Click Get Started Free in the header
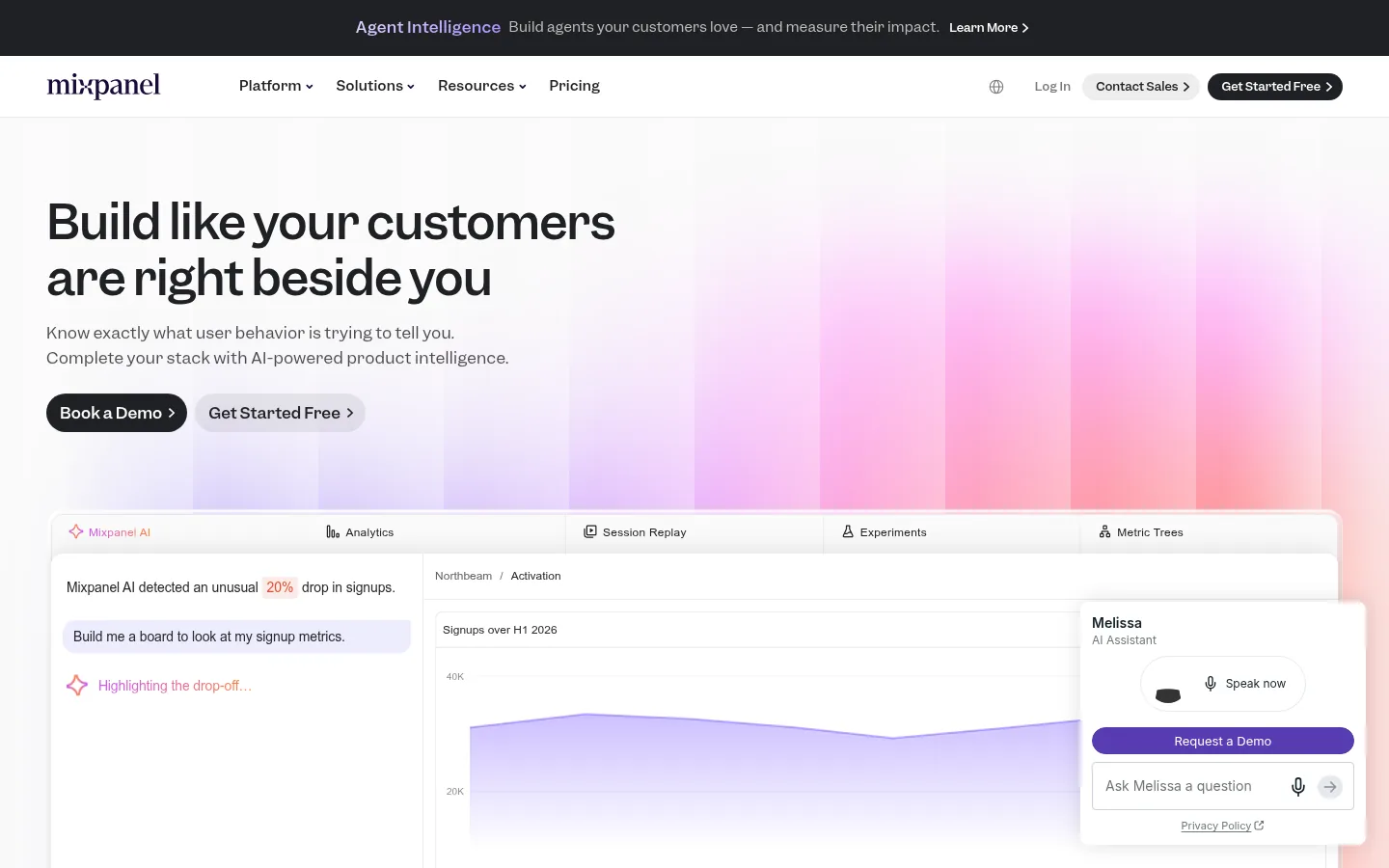 tap(1275, 87)
